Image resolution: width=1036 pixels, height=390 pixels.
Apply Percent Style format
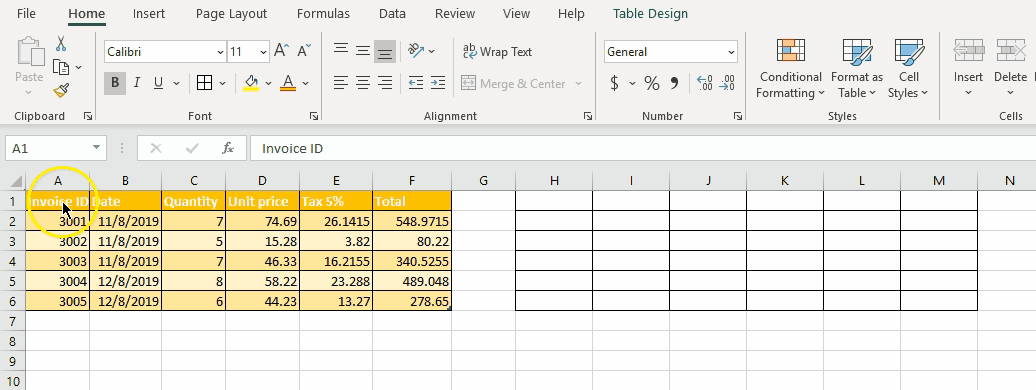point(651,83)
